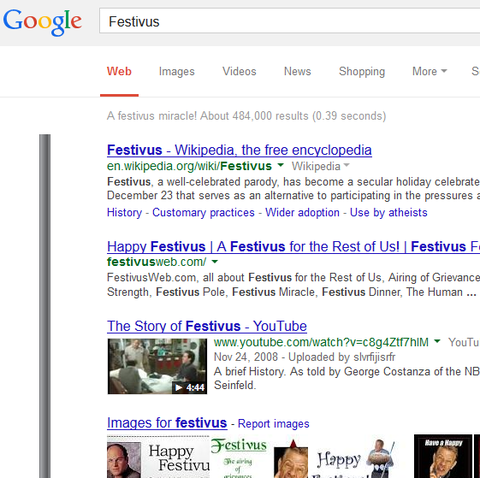Open green Festivus airing of grievances image
Screen dimensions: 480x478
click(x=239, y=457)
